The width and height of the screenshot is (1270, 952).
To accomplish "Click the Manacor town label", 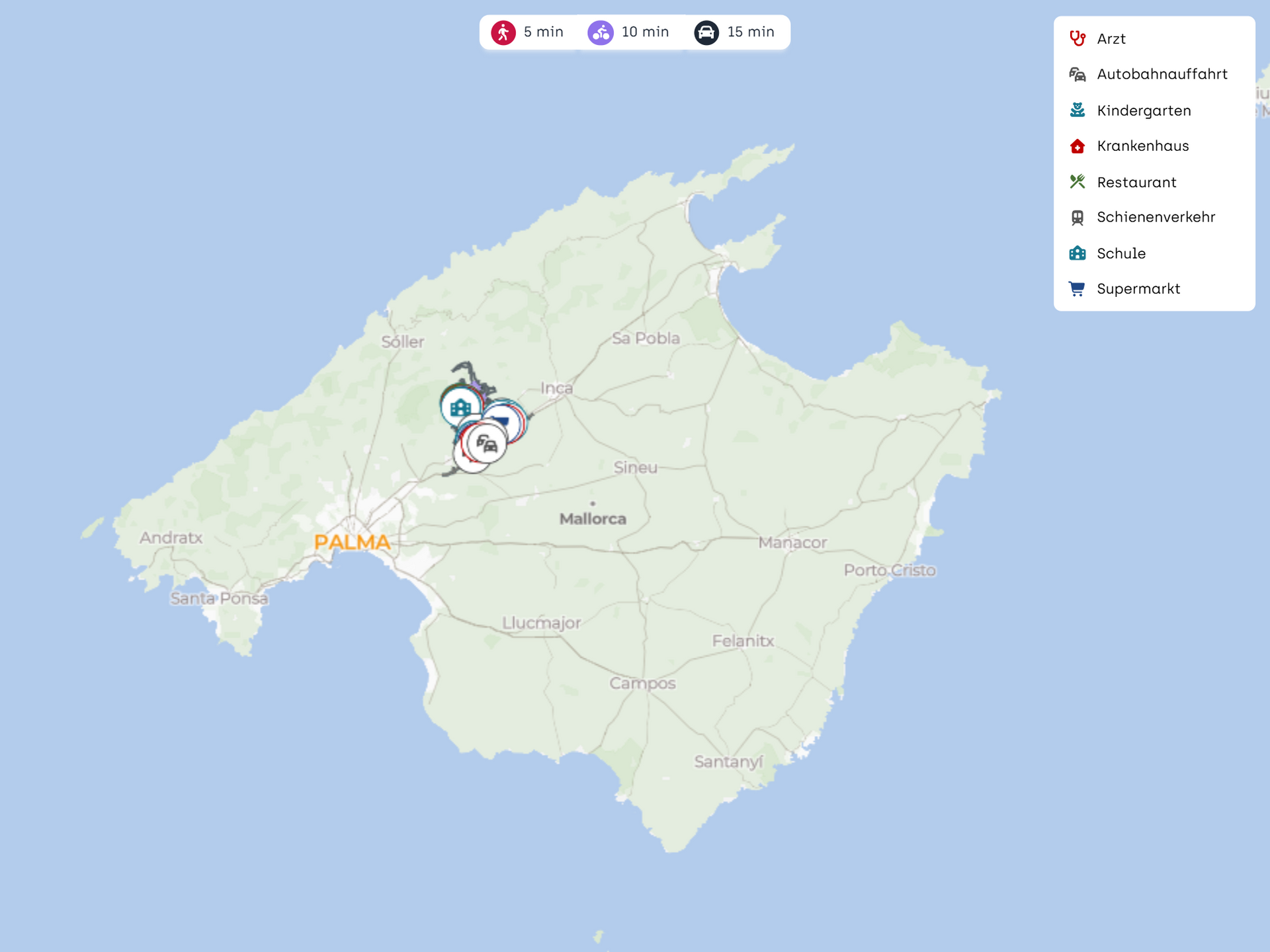I will click(792, 543).
